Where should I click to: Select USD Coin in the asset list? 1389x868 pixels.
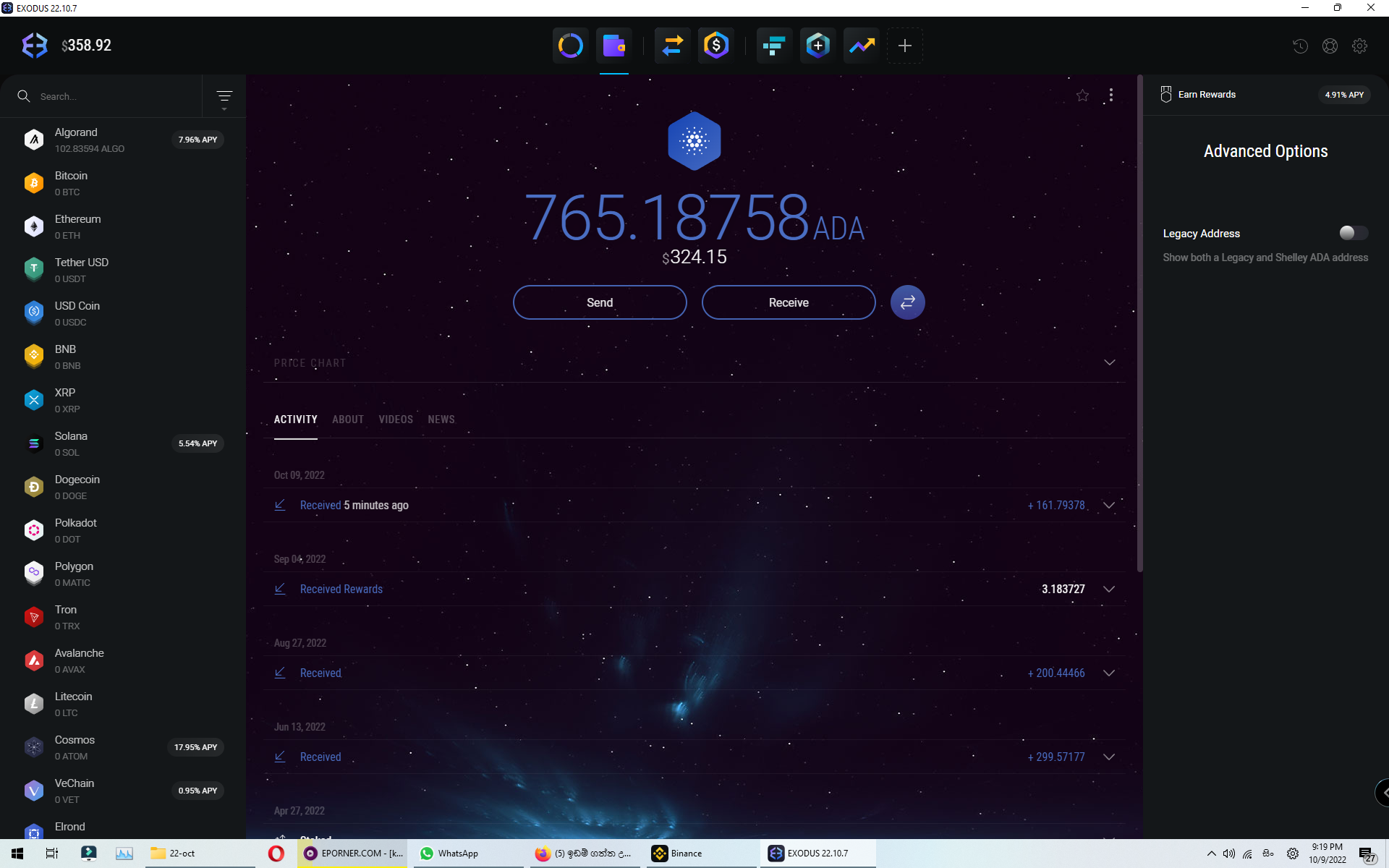click(x=123, y=313)
